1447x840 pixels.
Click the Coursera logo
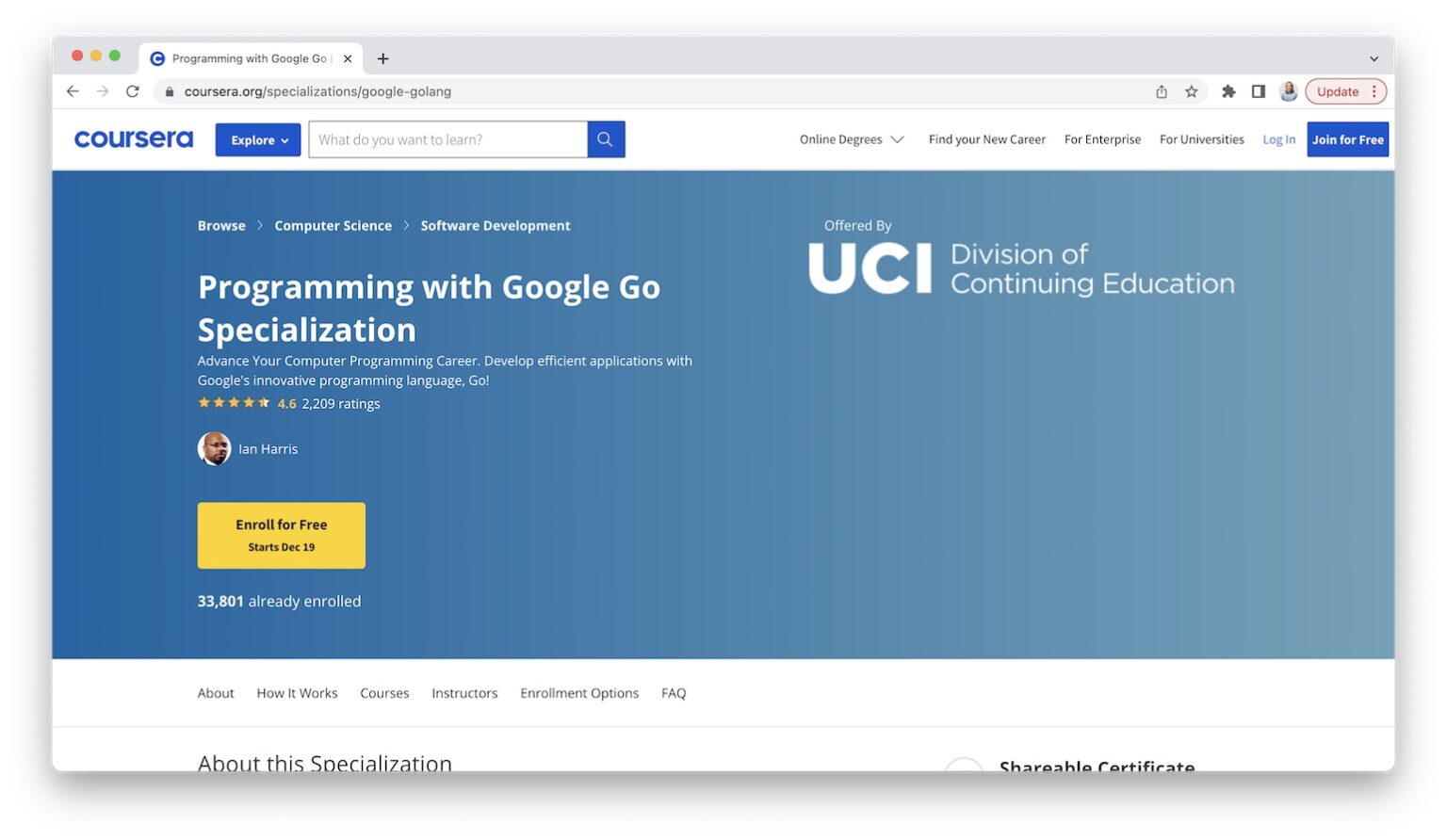pyautogui.click(x=133, y=138)
